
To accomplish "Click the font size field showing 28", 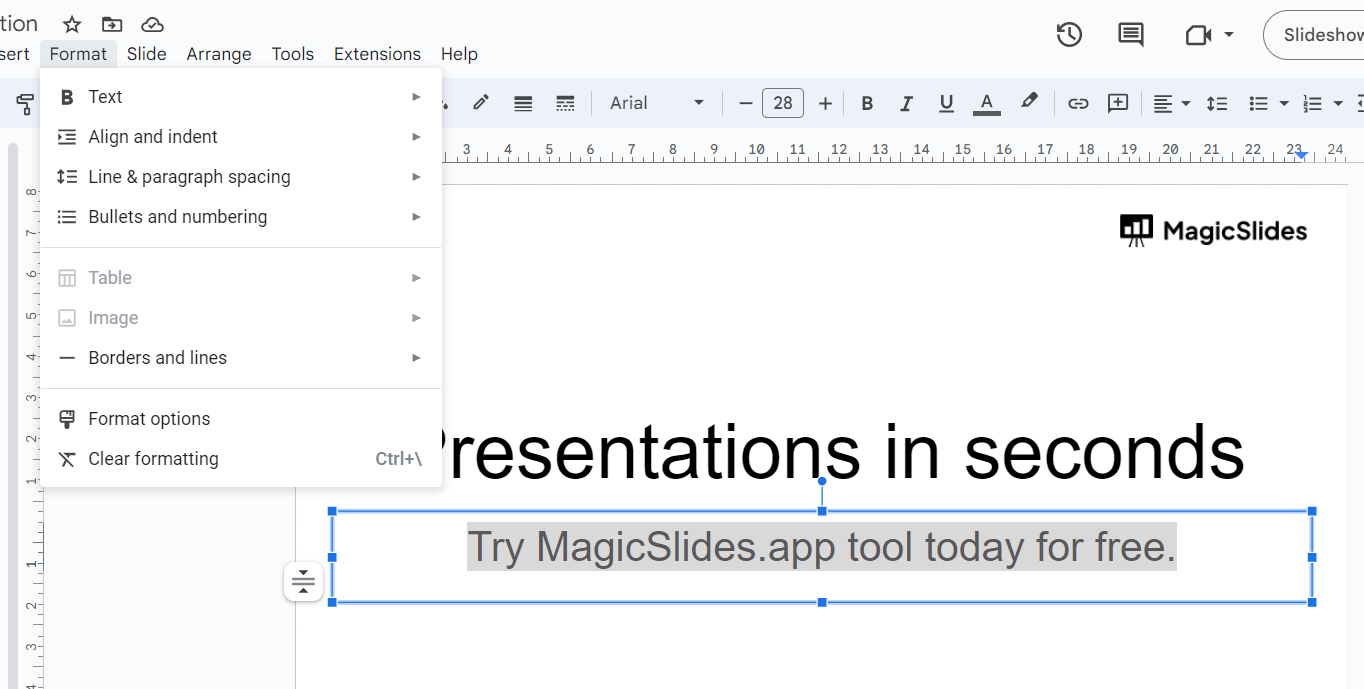I will 783,103.
